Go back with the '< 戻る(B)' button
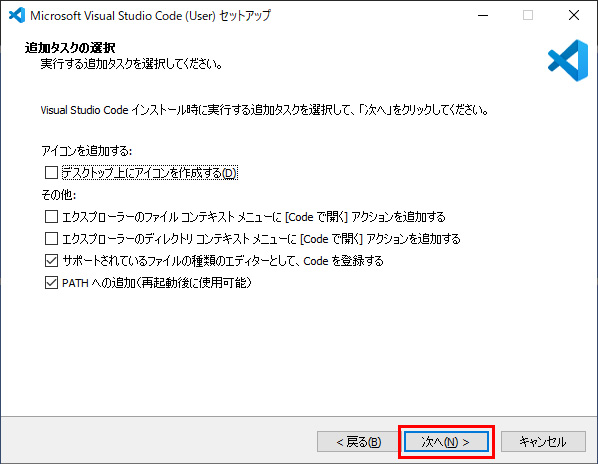598x464 pixels. tap(358, 442)
